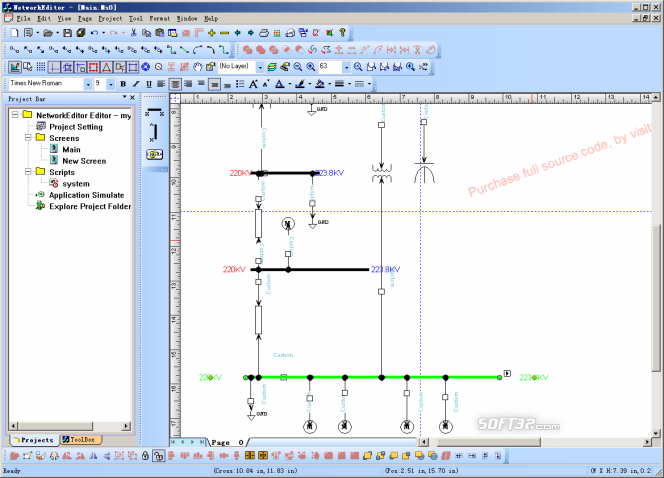Open the No Layer dropdown

click(260, 67)
